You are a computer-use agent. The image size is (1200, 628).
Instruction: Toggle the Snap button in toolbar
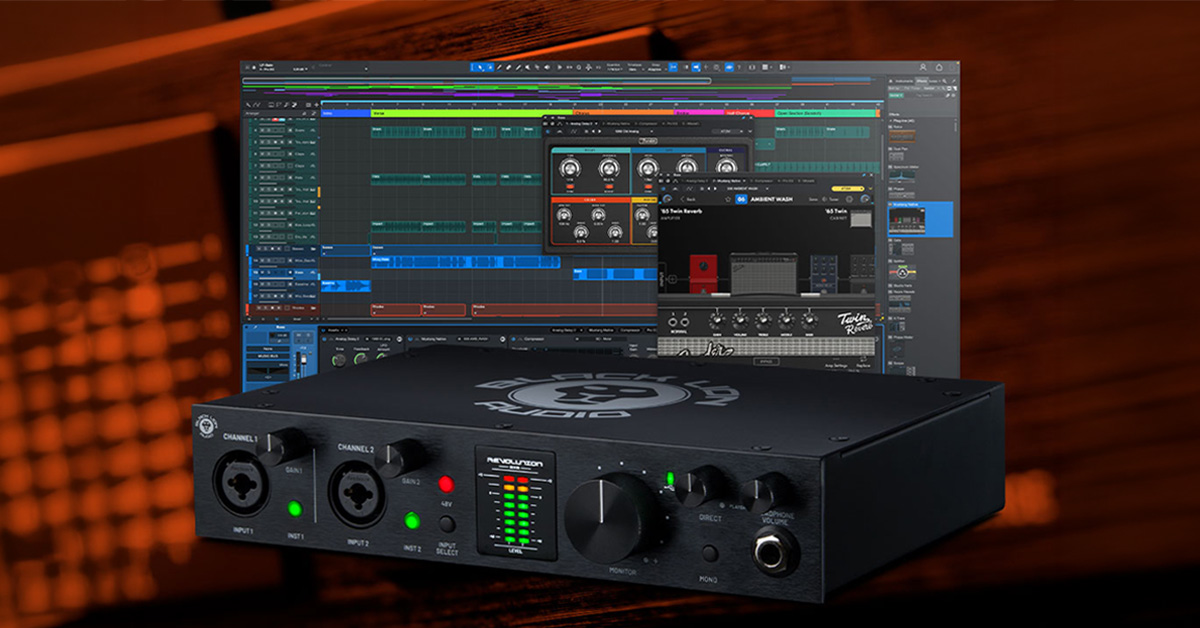pyautogui.click(x=673, y=67)
